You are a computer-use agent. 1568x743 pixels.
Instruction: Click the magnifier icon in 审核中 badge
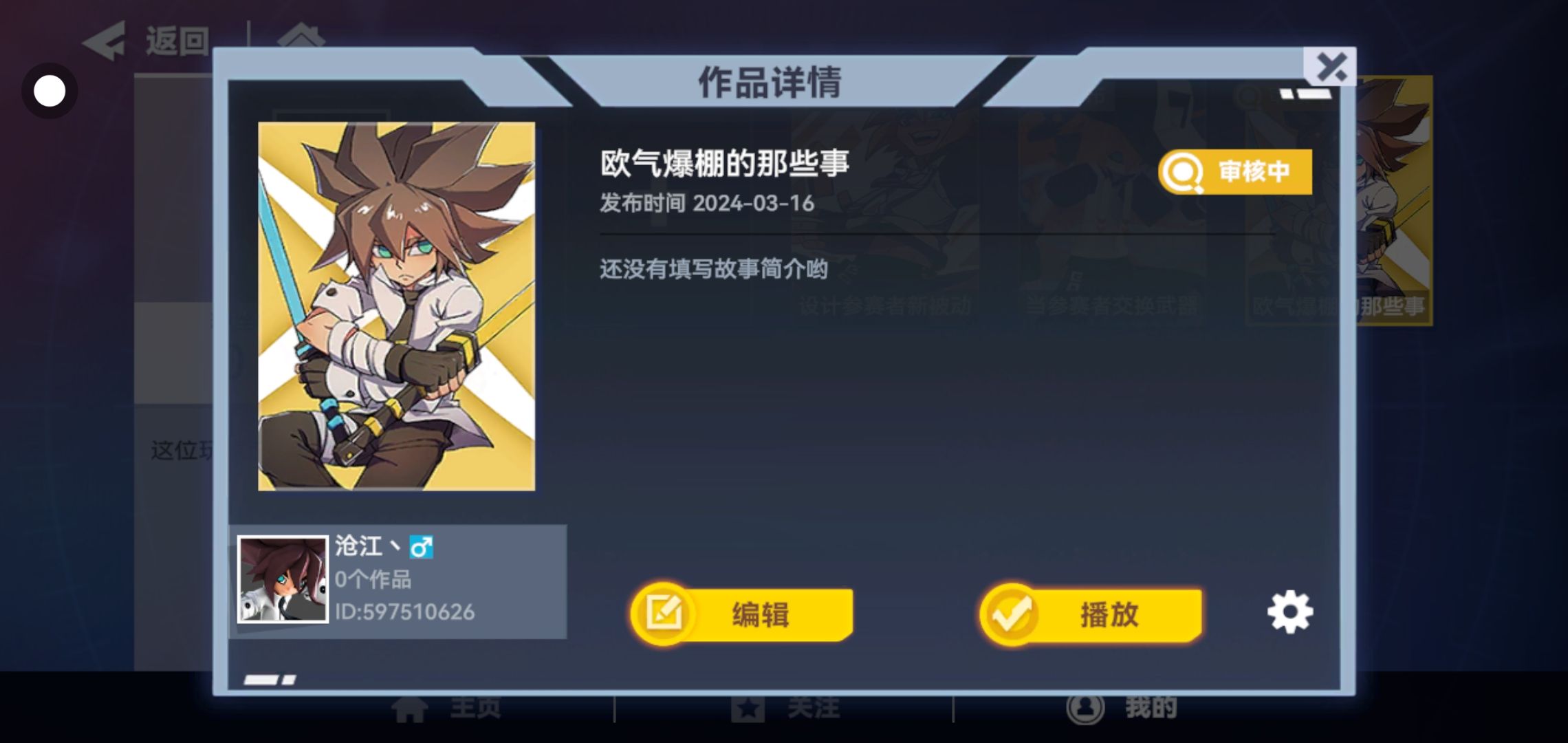coord(1182,171)
